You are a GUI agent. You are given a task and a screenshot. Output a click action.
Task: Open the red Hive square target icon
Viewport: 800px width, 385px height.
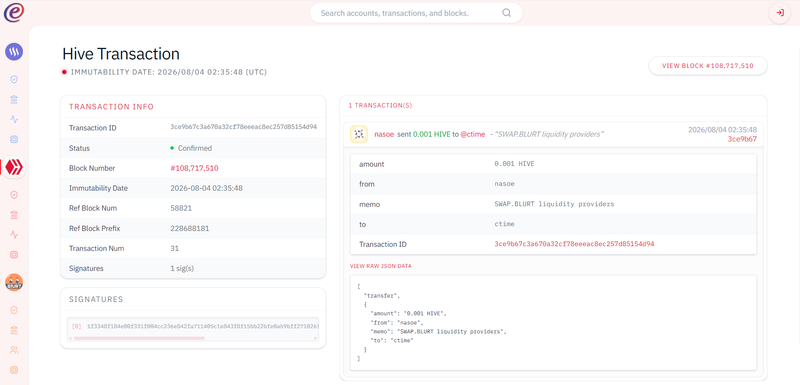click(x=14, y=254)
